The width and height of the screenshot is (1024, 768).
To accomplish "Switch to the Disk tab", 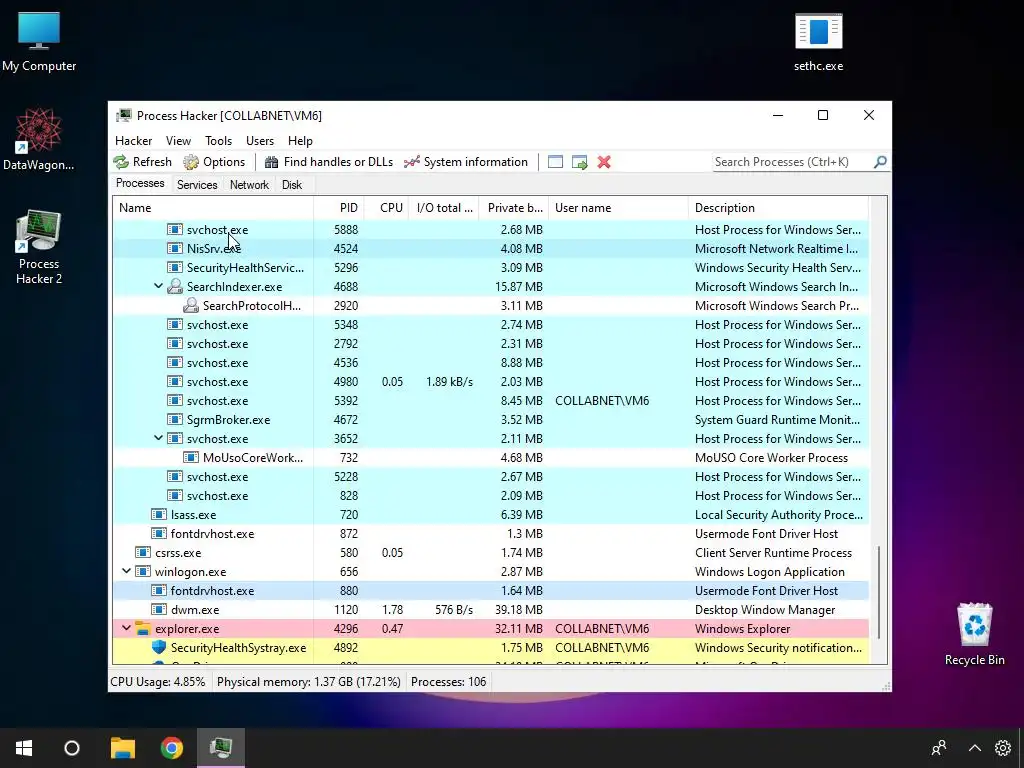I will click(292, 185).
